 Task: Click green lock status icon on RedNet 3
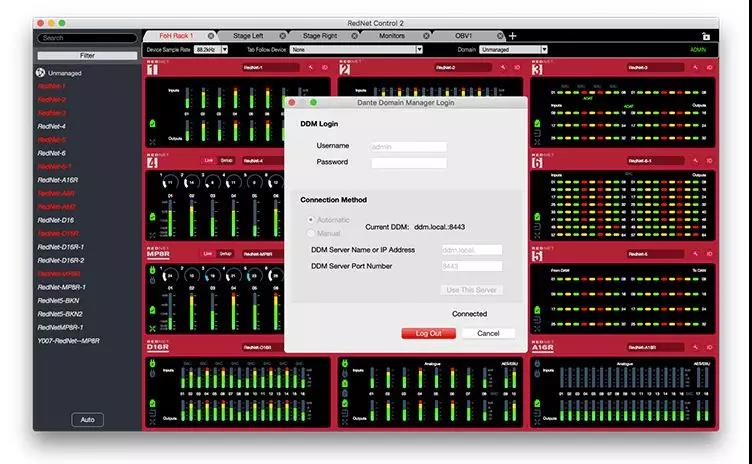tap(537, 124)
